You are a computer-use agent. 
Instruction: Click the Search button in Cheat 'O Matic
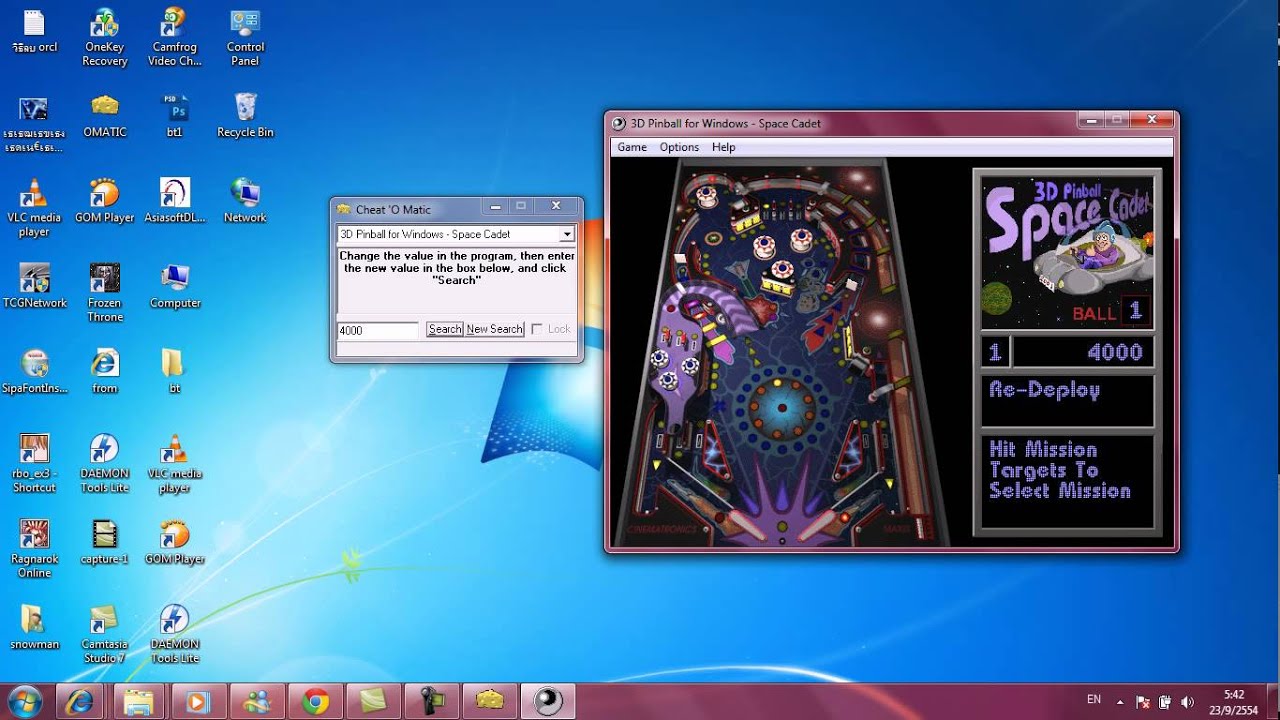(x=445, y=329)
